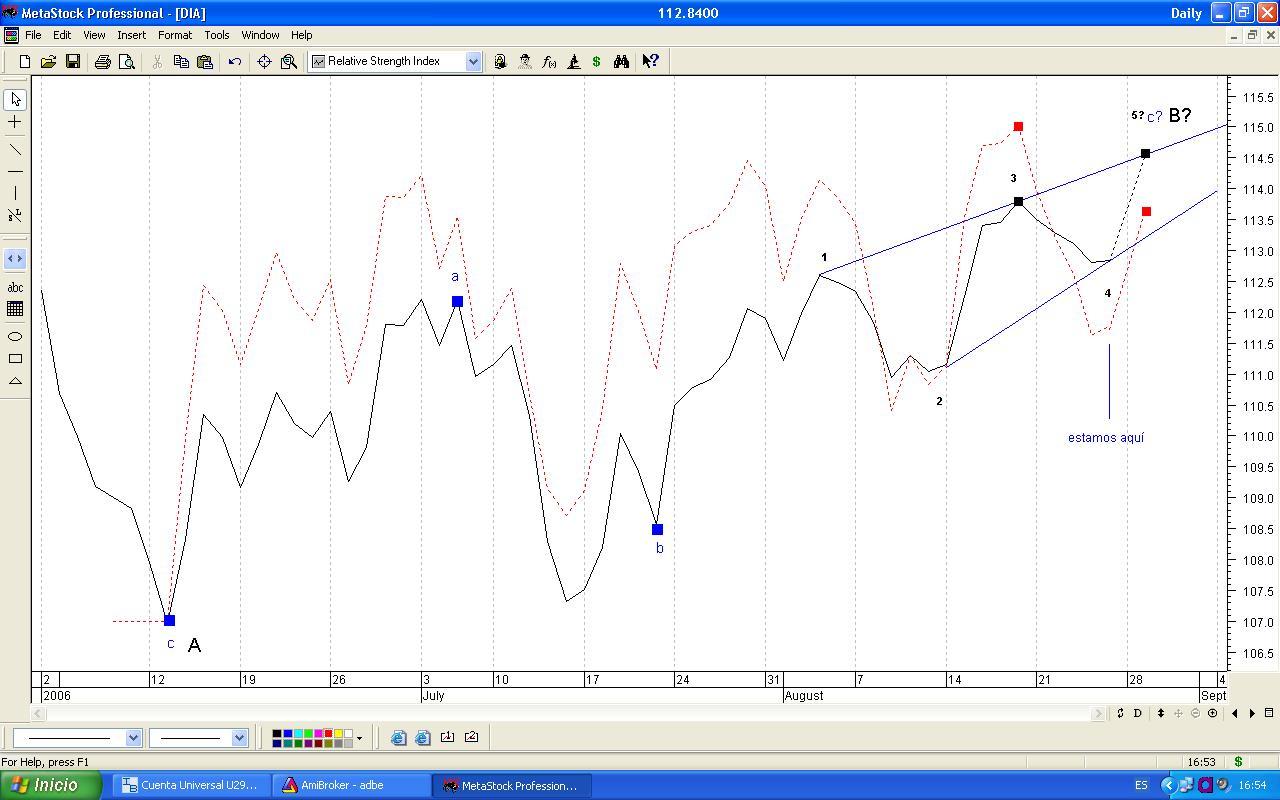Open the Edit menu
The height and width of the screenshot is (800, 1280).
tap(62, 35)
